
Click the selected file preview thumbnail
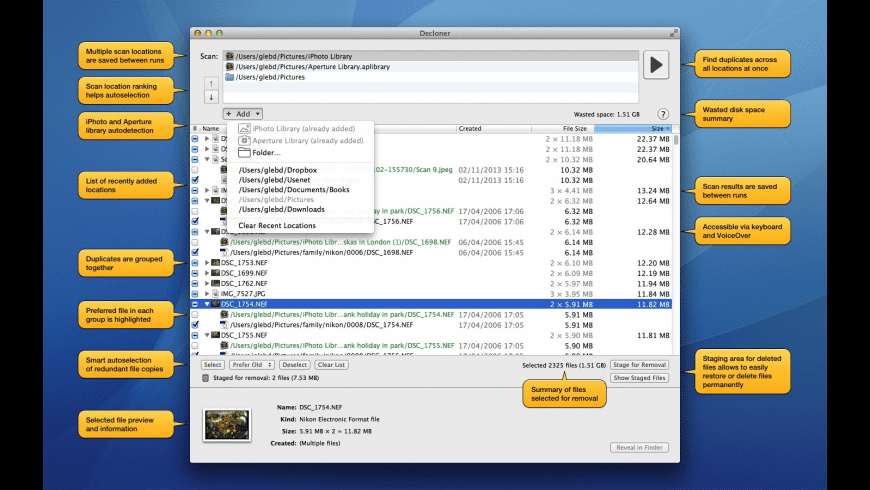coord(226,425)
